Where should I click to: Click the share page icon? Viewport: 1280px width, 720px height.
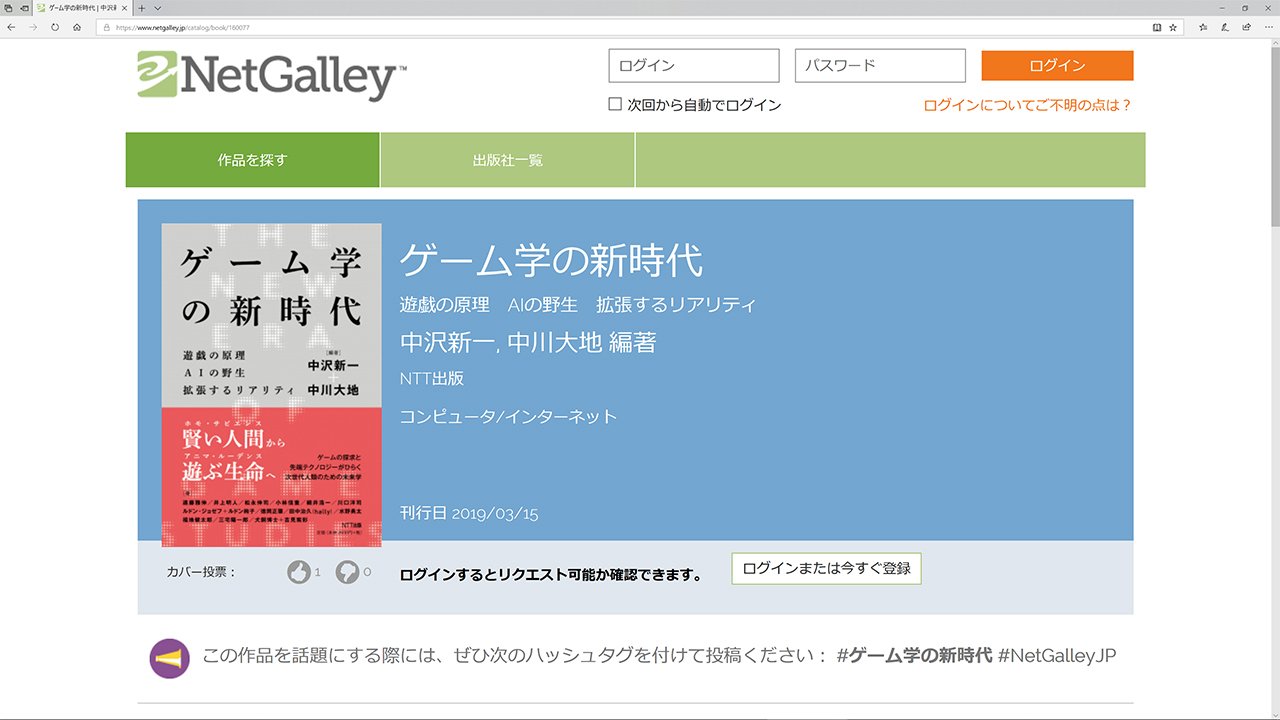(x=1245, y=27)
